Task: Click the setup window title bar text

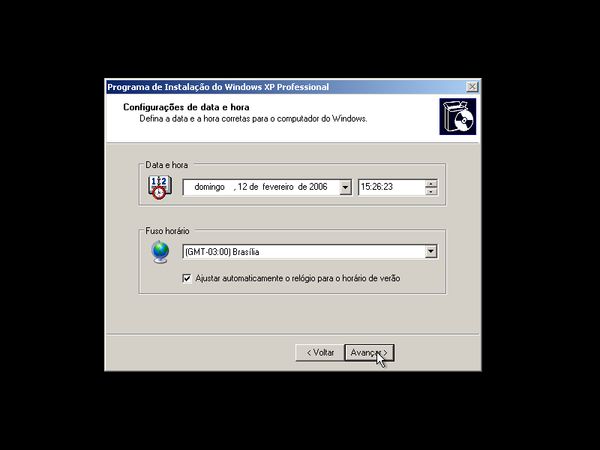Action: click(x=218, y=87)
